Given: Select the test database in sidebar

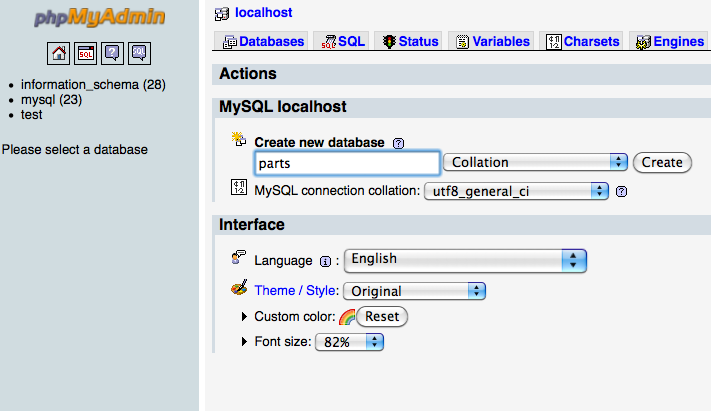Looking at the screenshot, I should (x=31, y=114).
